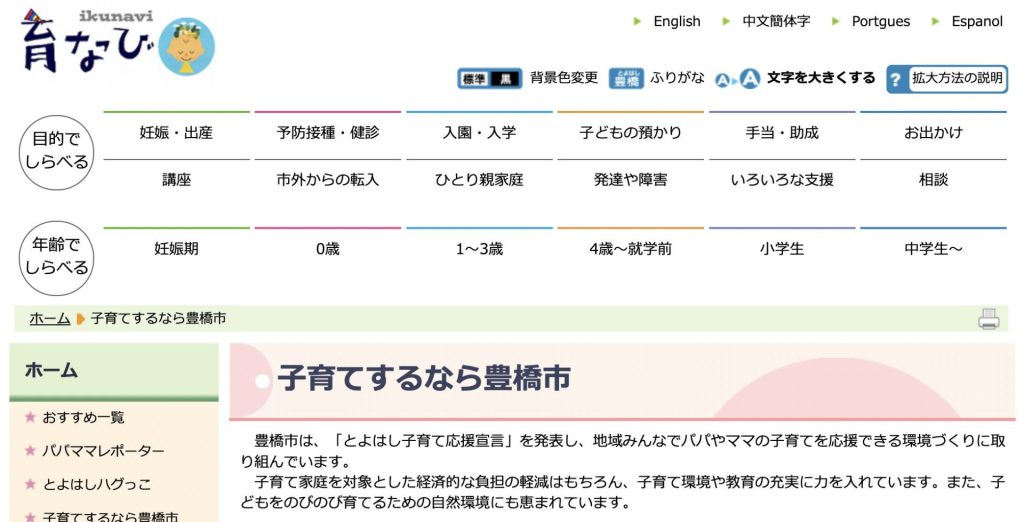This screenshot has height=522, width=1024.
Task: Switch language to English
Action: coord(676,21)
